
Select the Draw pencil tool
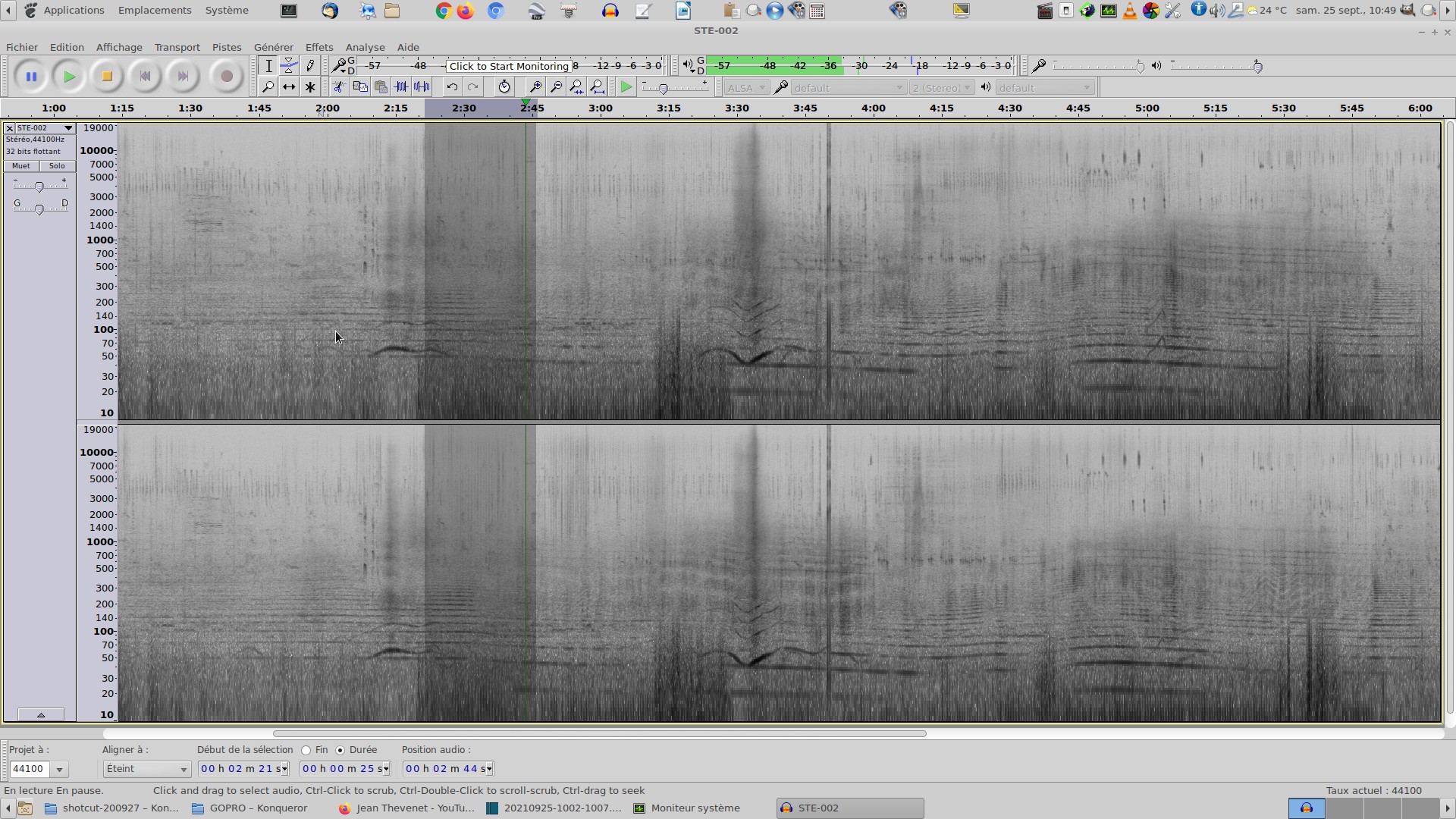point(310,66)
